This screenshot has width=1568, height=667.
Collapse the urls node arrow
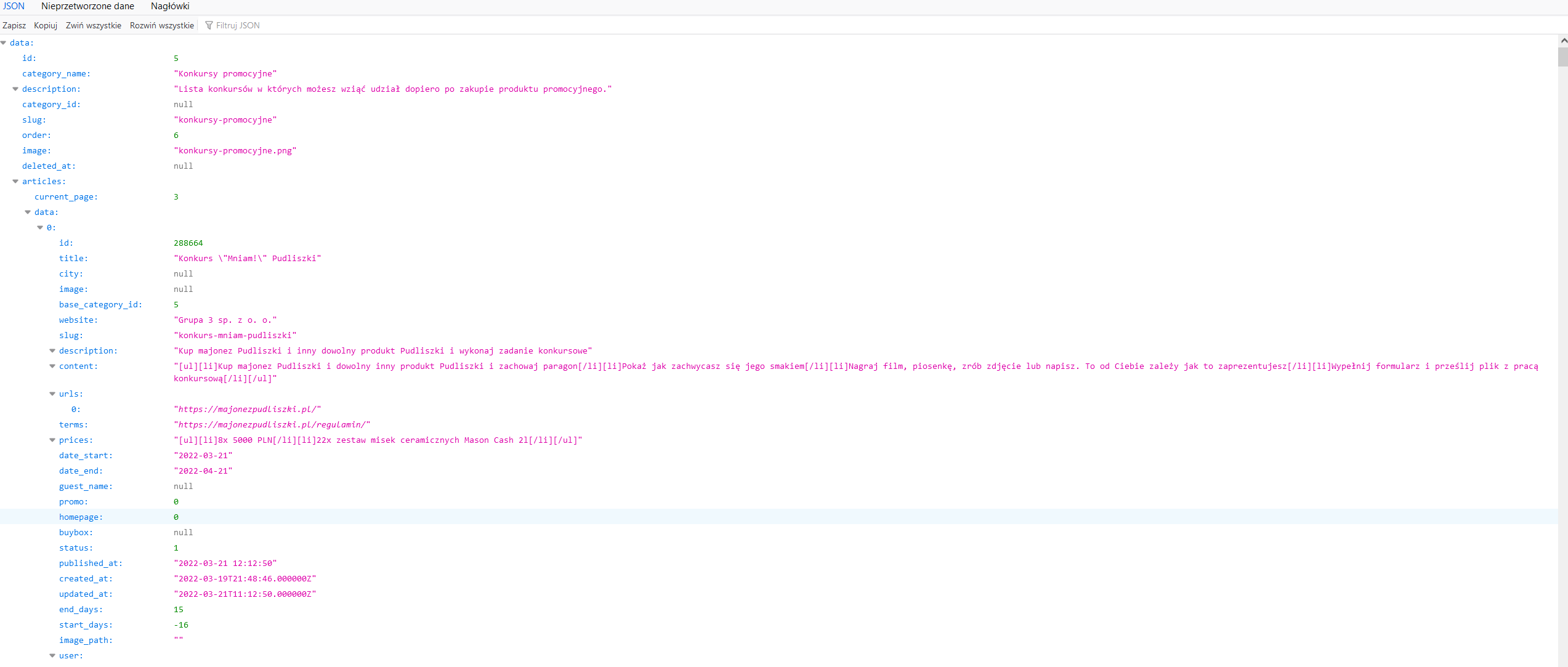[x=52, y=394]
